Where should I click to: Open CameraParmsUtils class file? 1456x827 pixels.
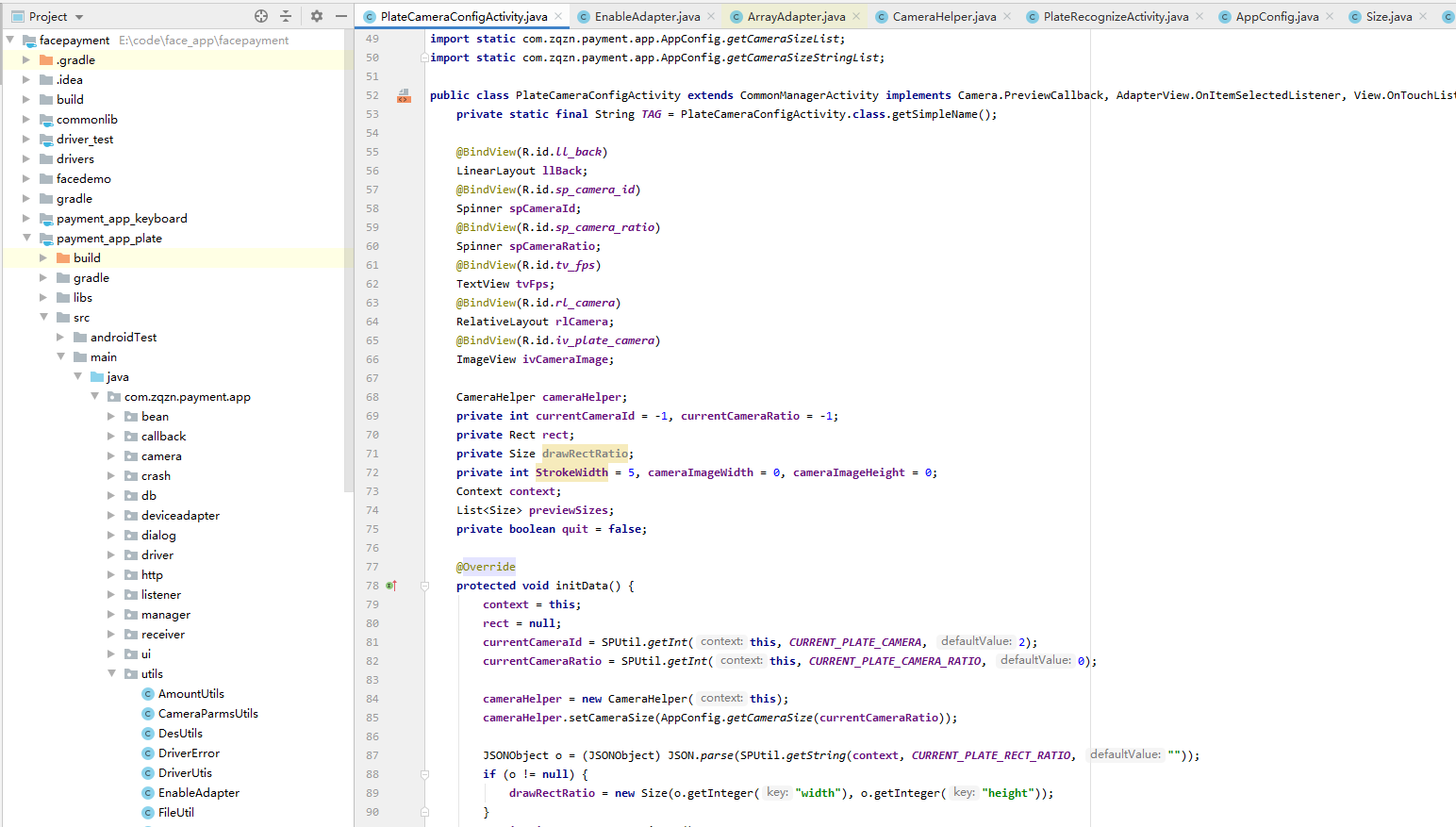pos(207,713)
